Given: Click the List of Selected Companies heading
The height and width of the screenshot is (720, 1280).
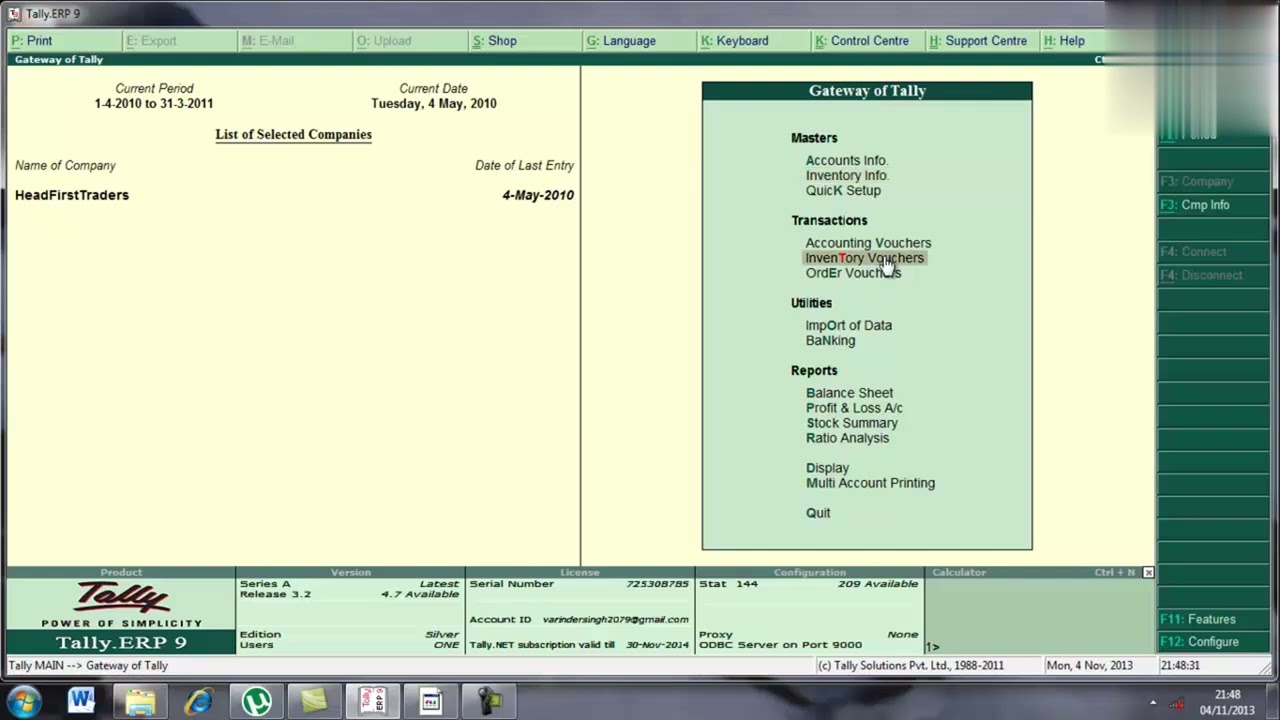Looking at the screenshot, I should [293, 135].
